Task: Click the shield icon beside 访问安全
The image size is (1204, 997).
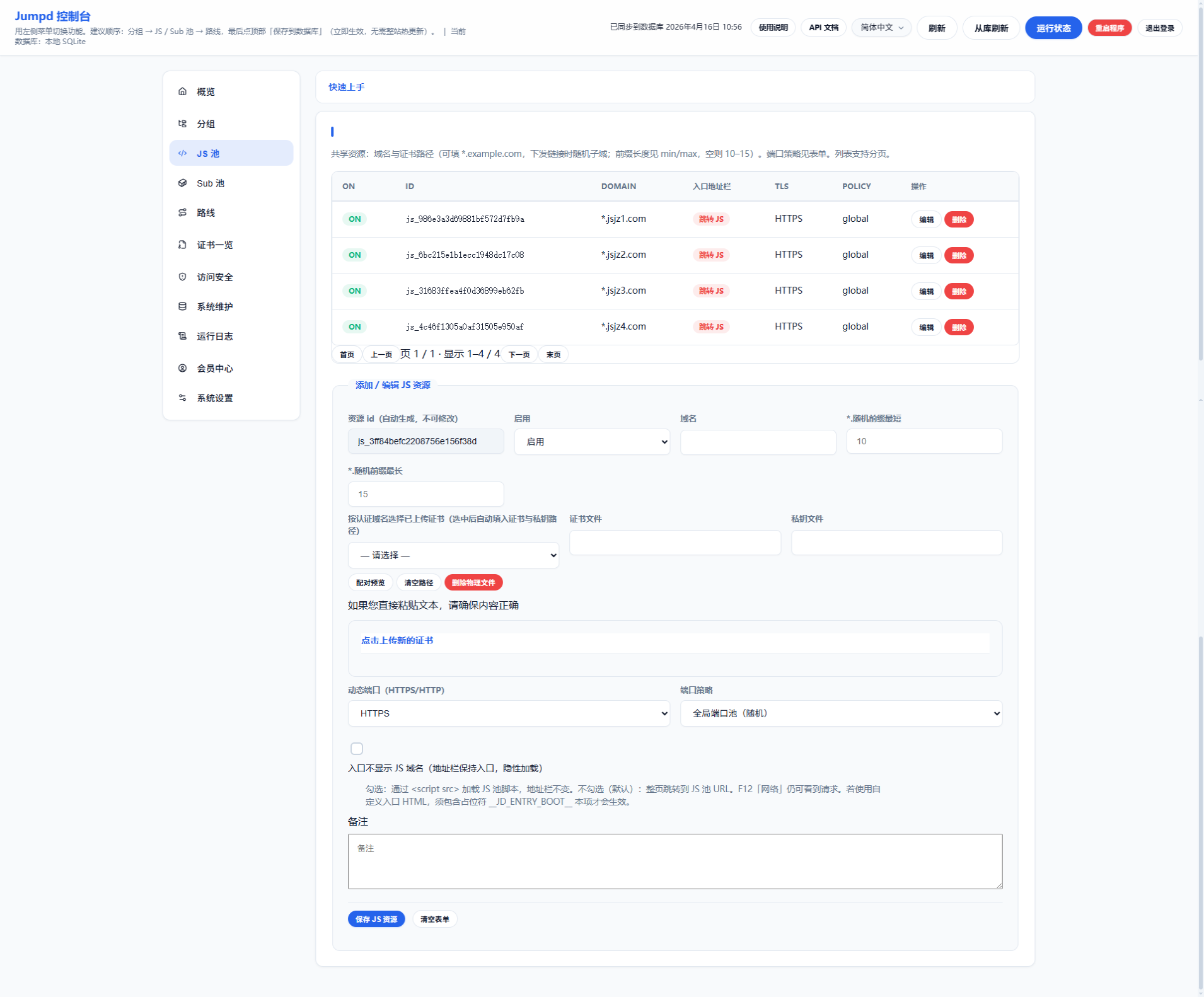Action: [x=182, y=277]
